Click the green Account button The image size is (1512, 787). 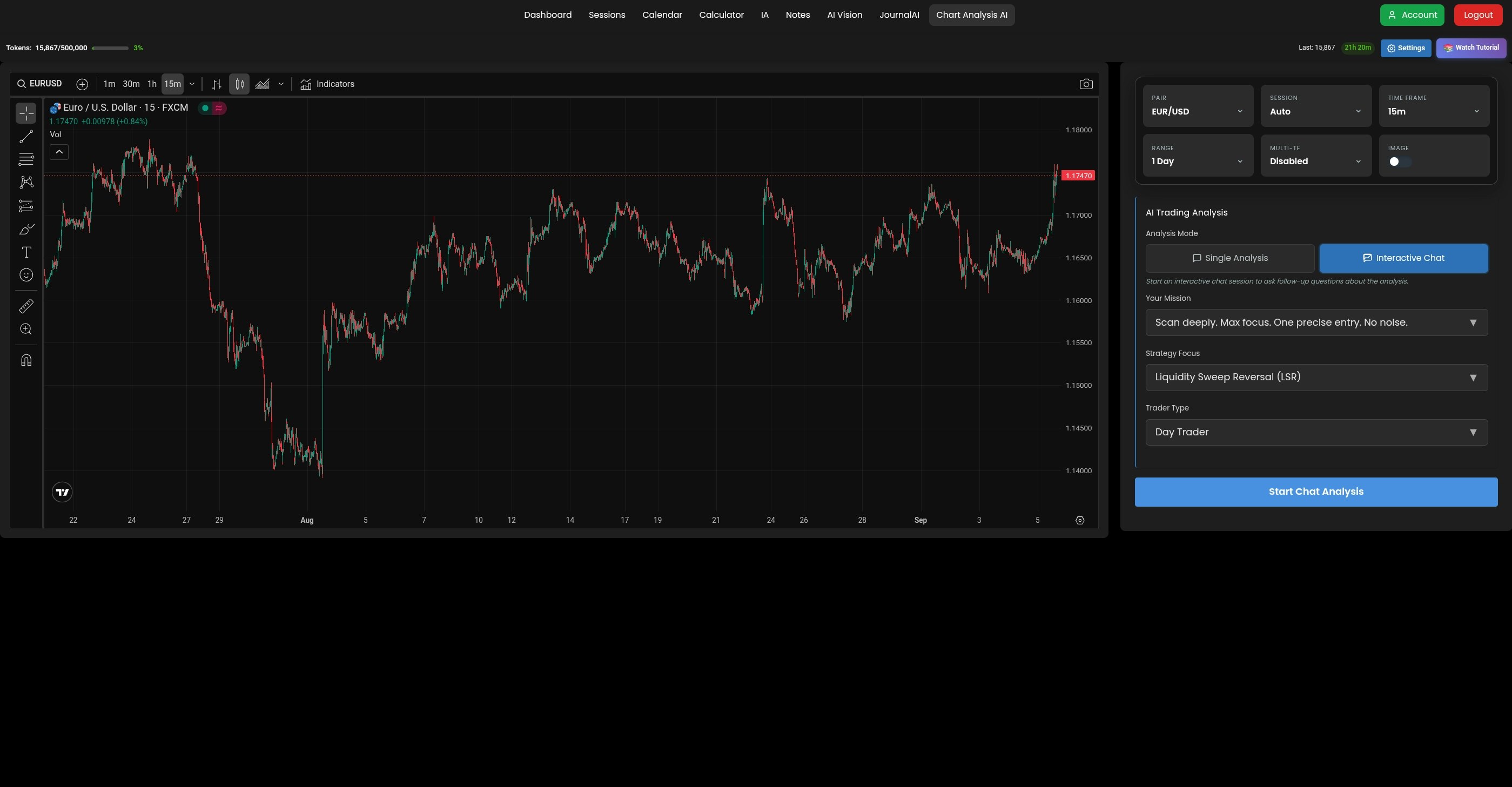[1412, 15]
